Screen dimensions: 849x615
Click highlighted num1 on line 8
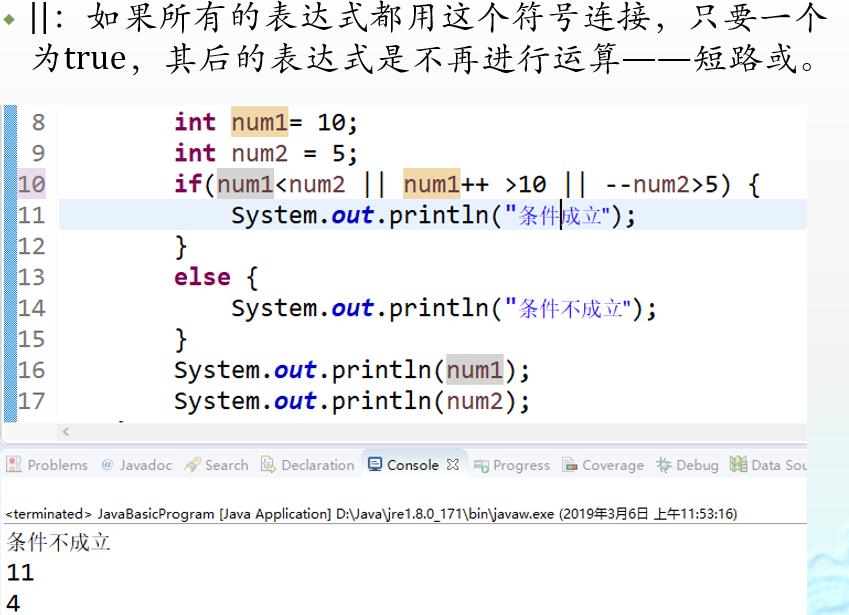coord(259,122)
